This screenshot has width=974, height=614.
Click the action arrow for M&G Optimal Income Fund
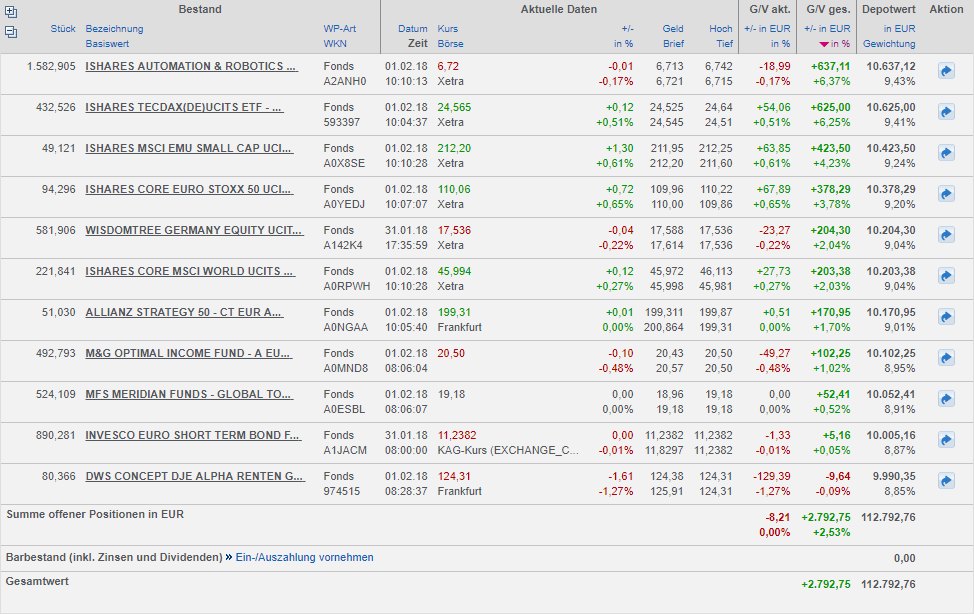pyautogui.click(x=946, y=358)
